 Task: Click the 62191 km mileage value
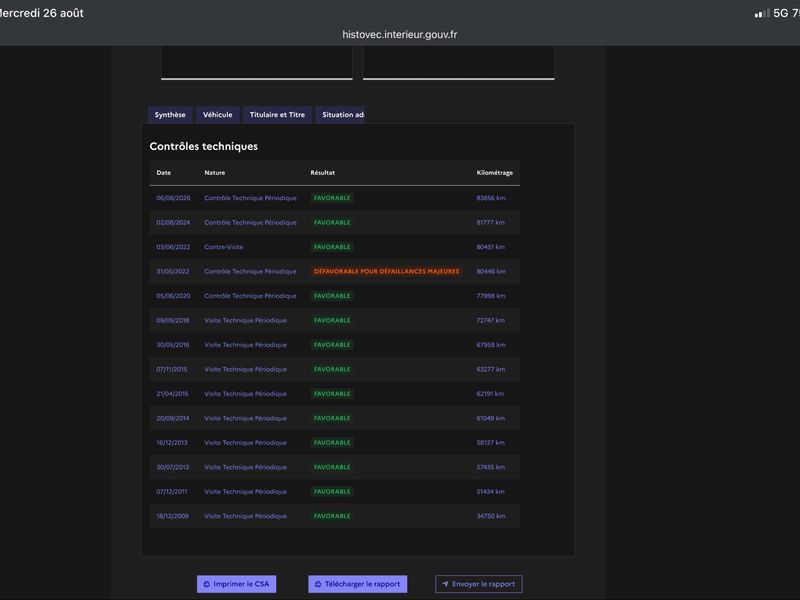pyautogui.click(x=490, y=394)
